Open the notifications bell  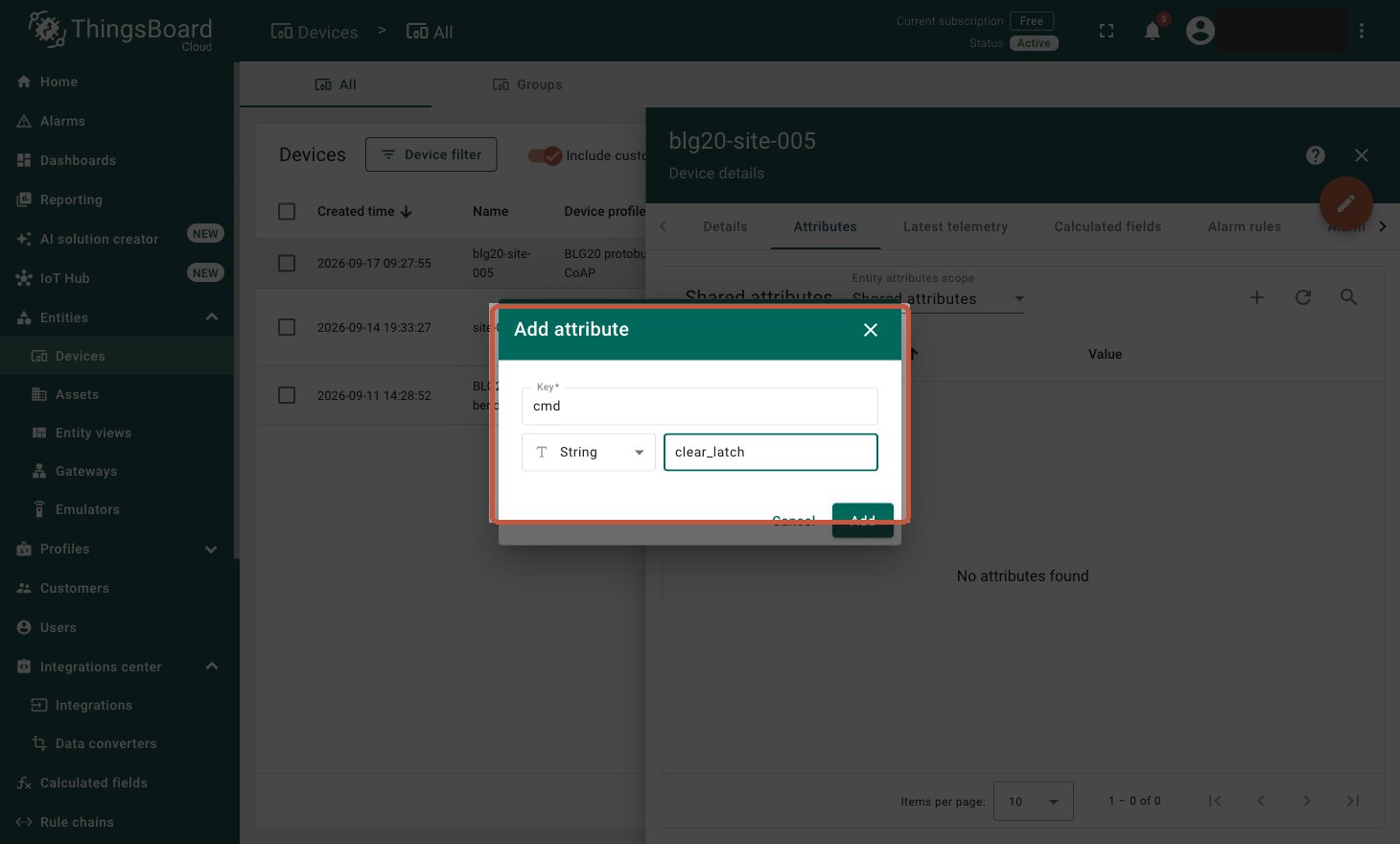pyautogui.click(x=1153, y=31)
